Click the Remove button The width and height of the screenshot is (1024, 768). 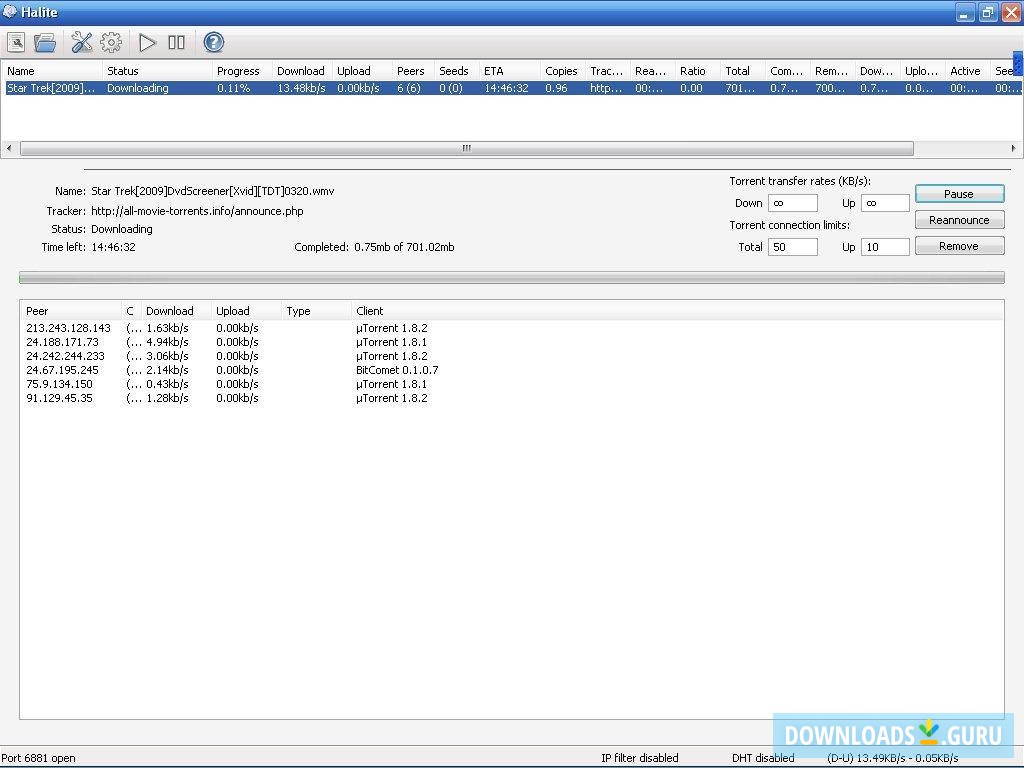(959, 246)
